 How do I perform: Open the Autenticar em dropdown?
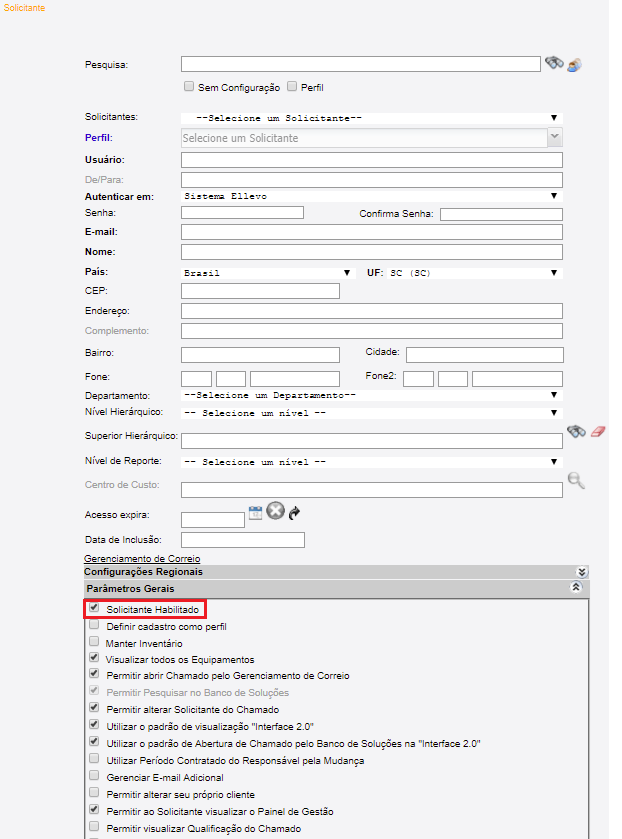coord(371,196)
